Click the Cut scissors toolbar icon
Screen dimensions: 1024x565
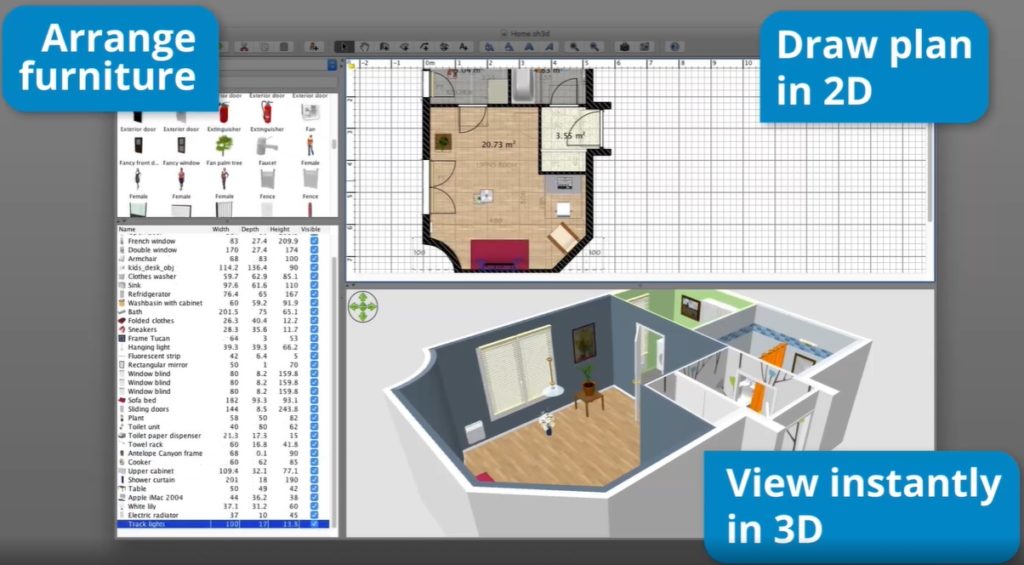pyautogui.click(x=244, y=47)
